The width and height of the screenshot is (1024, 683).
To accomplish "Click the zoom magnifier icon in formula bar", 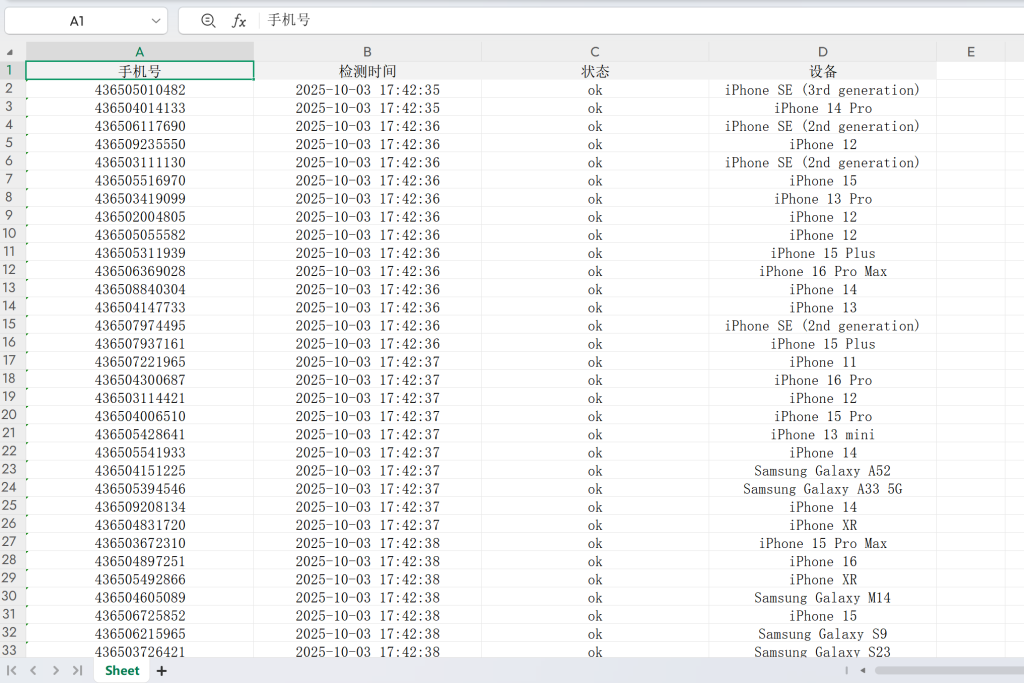I will click(x=208, y=21).
